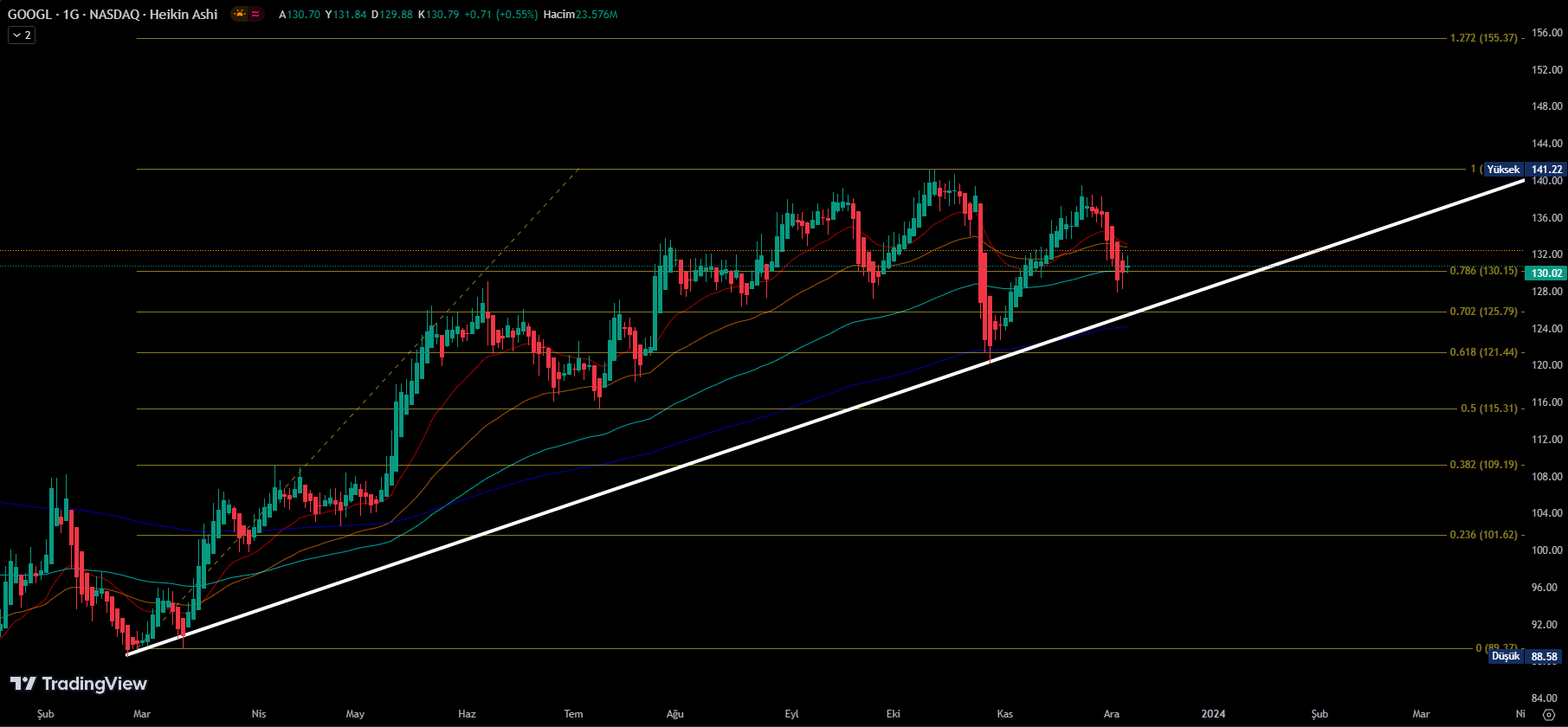This screenshot has height=727, width=1568.
Task: Click the 0.702 (125.79) Fibonacci label
Action: [x=1484, y=312]
